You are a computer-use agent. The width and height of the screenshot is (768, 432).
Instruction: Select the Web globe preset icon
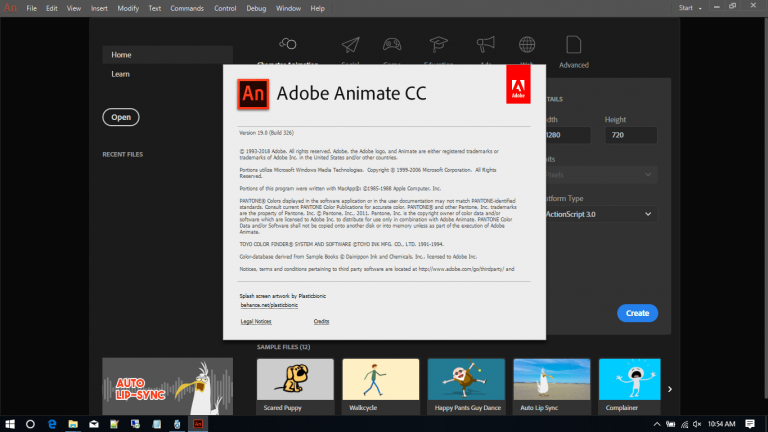[527, 45]
